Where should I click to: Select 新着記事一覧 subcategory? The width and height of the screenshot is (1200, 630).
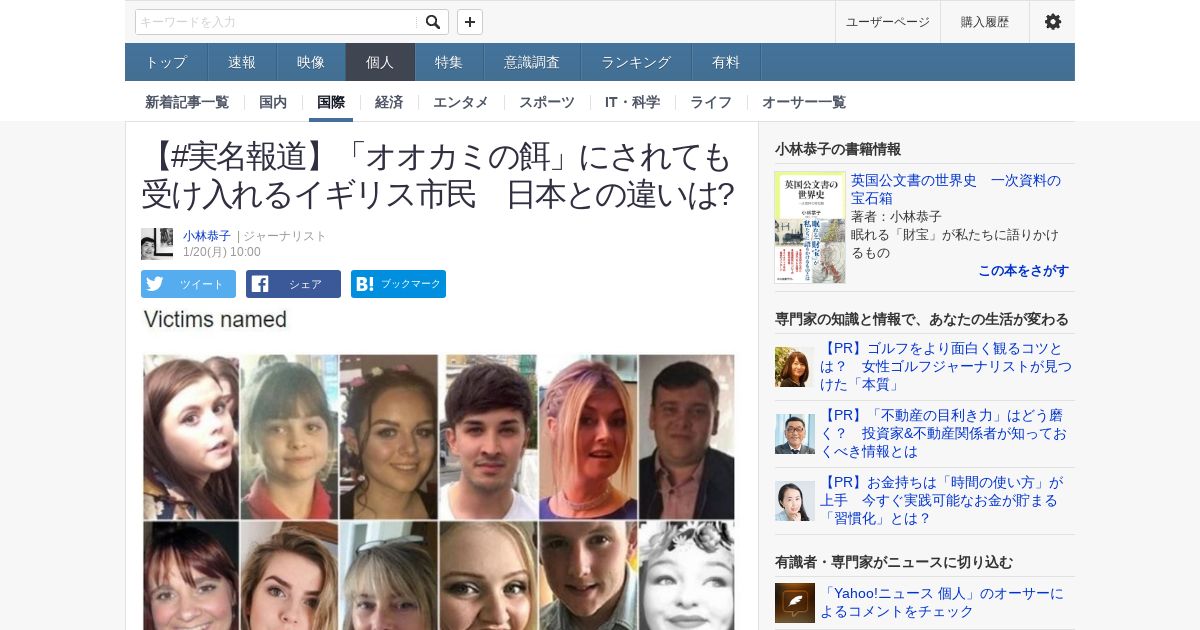tap(187, 102)
